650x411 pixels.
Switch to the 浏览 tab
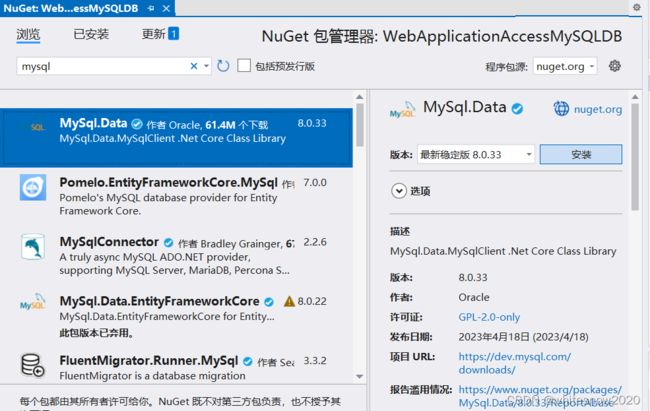click(x=28, y=34)
